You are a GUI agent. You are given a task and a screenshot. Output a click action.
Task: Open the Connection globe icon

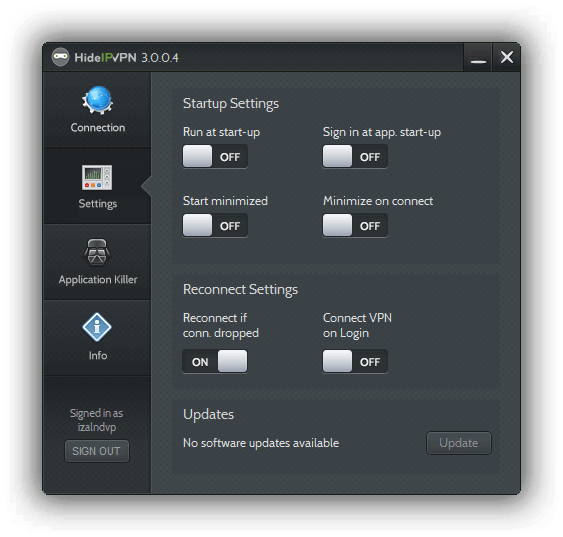pos(97,100)
